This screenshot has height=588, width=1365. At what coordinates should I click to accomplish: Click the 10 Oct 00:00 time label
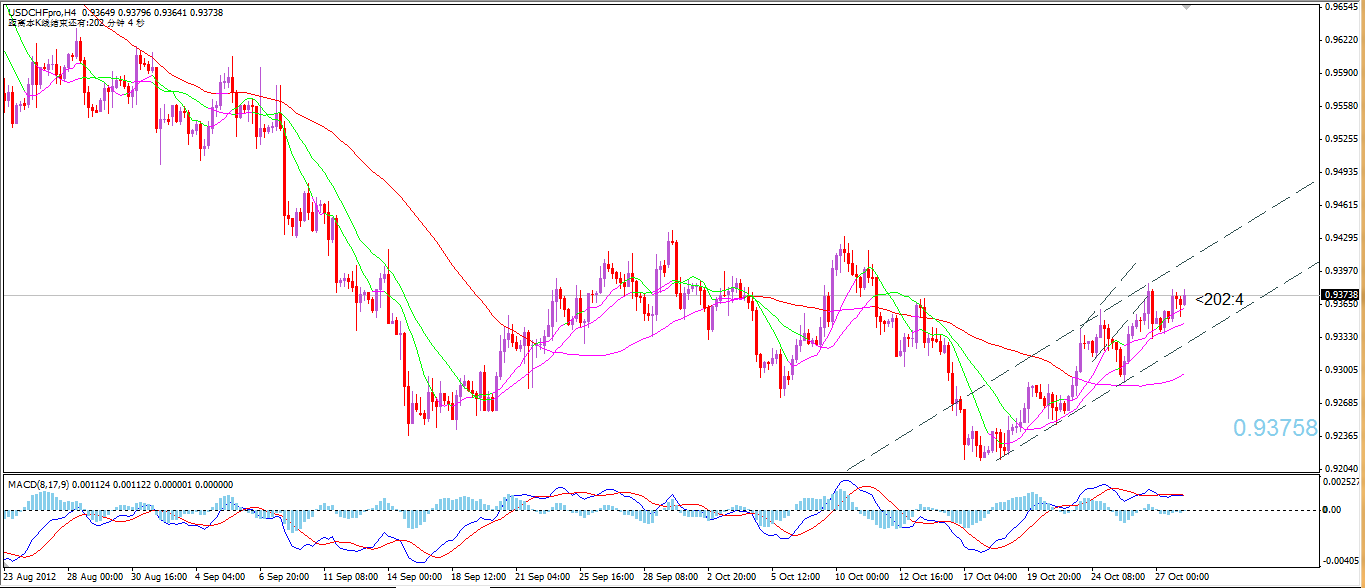pos(862,578)
